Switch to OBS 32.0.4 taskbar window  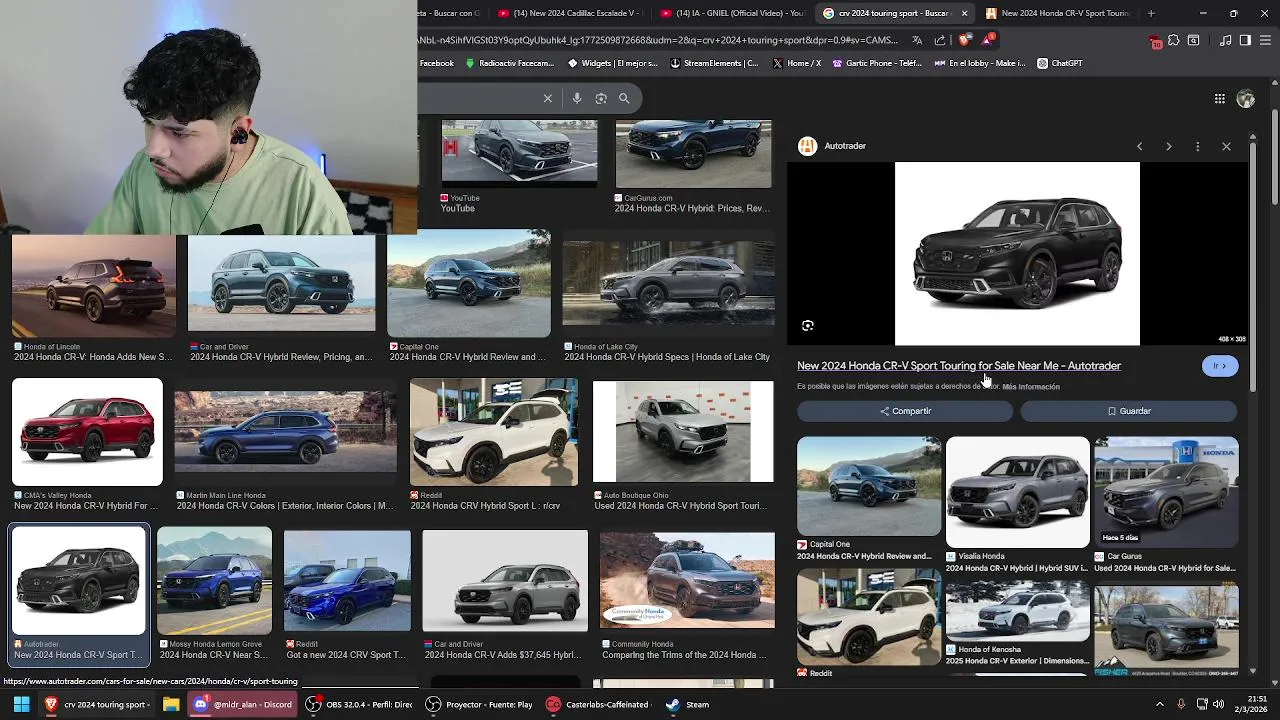(x=358, y=704)
